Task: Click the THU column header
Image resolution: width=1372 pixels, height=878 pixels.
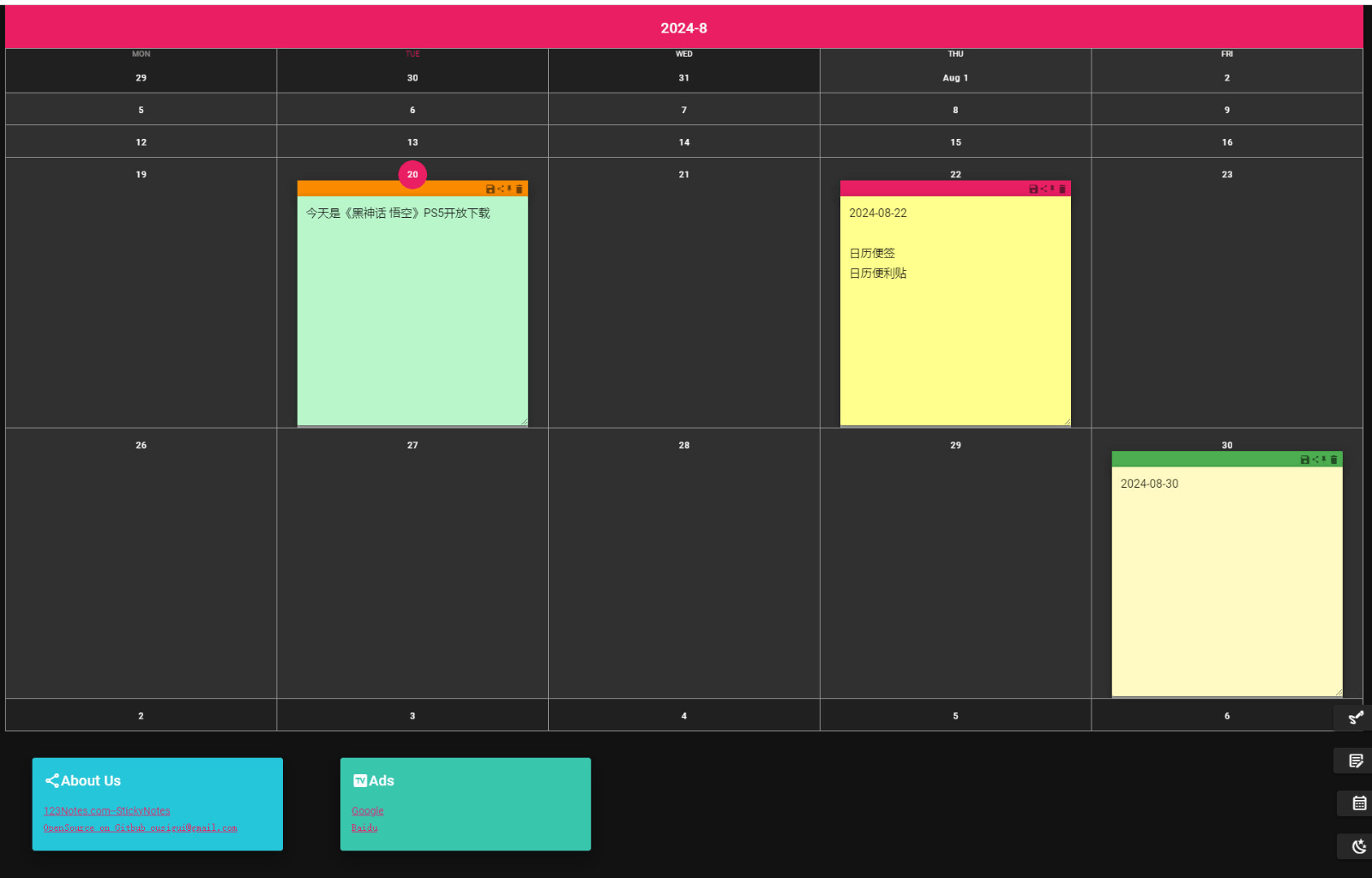Action: click(x=955, y=54)
